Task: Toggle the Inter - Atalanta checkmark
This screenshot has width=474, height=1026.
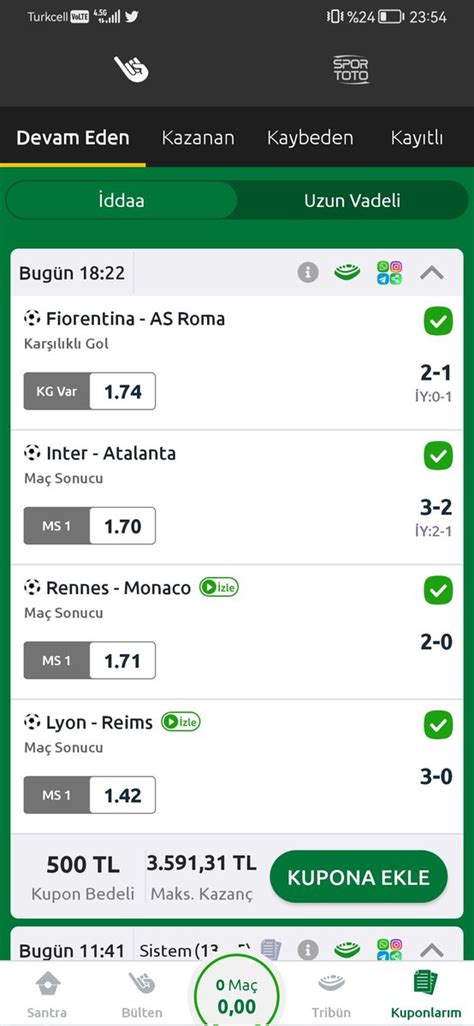Action: (x=438, y=456)
